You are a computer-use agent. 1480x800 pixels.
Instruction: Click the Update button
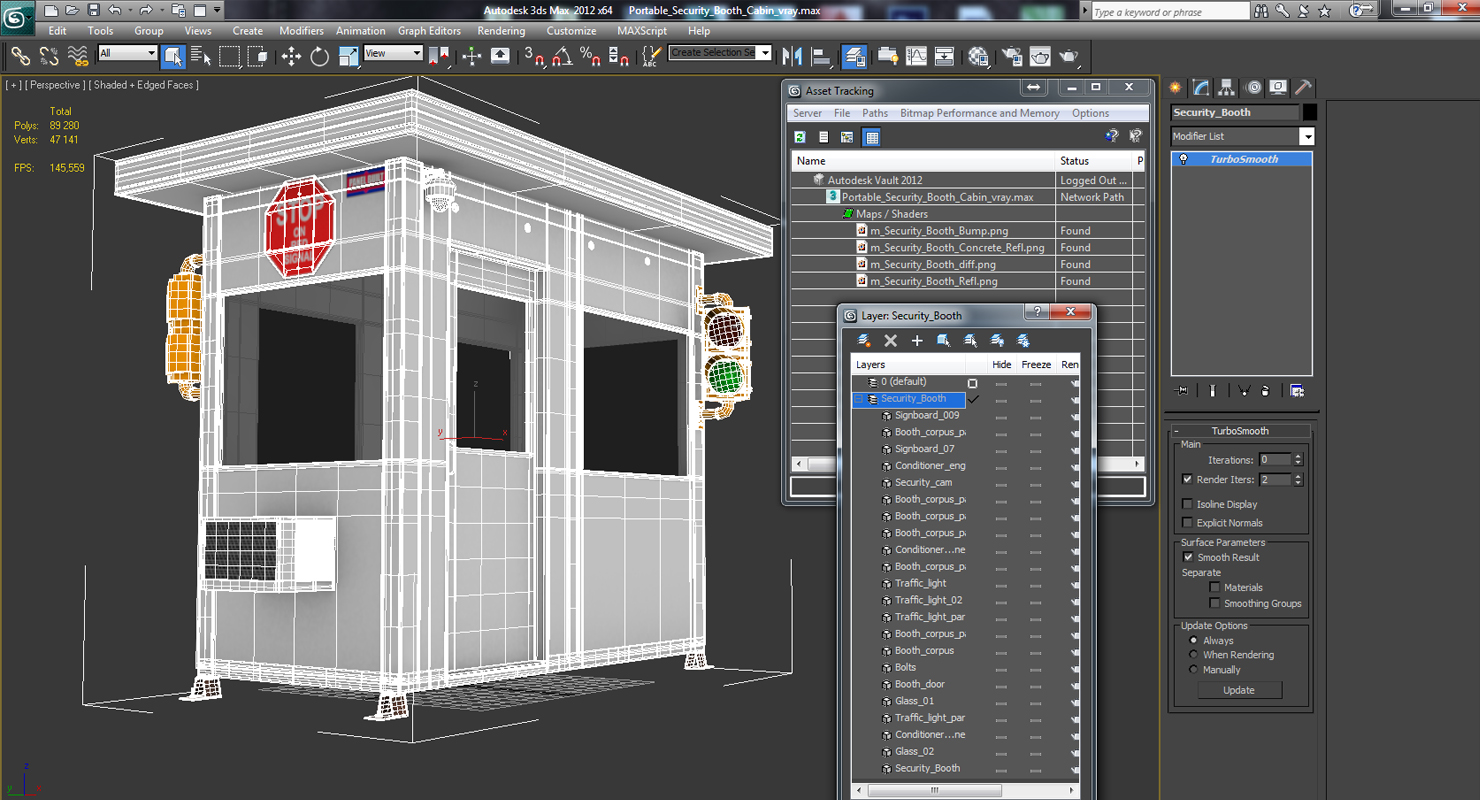(x=1238, y=690)
